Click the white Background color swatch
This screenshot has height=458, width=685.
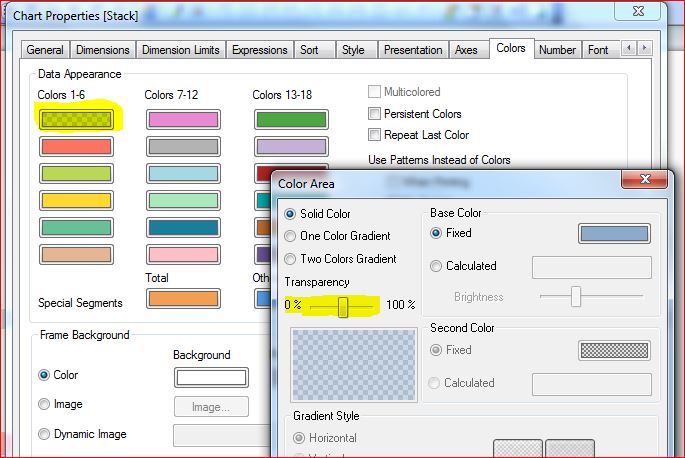pyautogui.click(x=211, y=378)
